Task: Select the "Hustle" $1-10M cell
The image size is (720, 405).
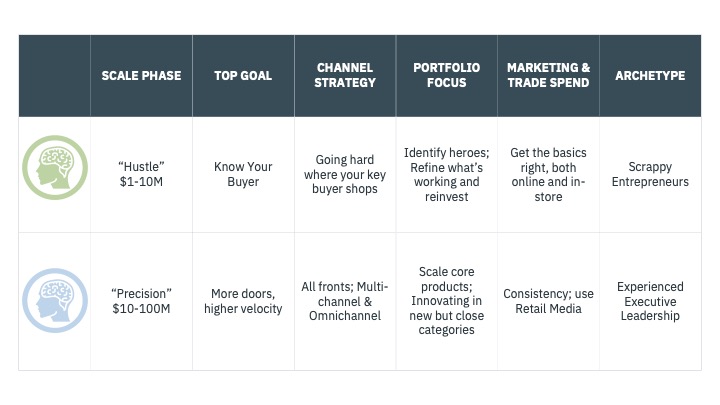Action: click(141, 174)
